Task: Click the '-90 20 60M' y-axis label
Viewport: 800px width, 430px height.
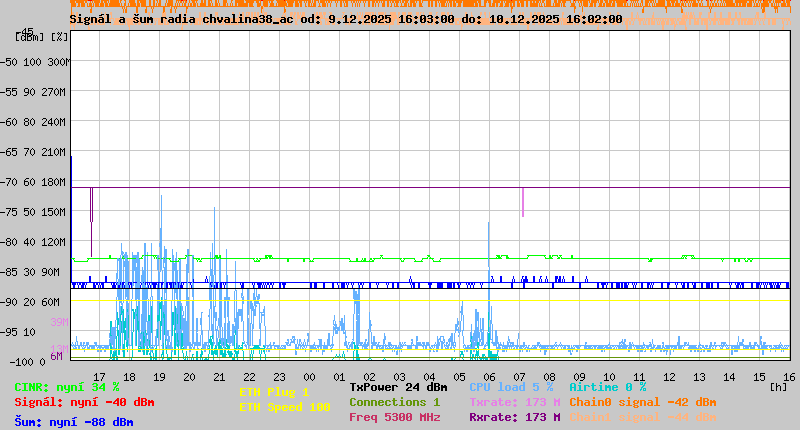Action: click(x=32, y=302)
